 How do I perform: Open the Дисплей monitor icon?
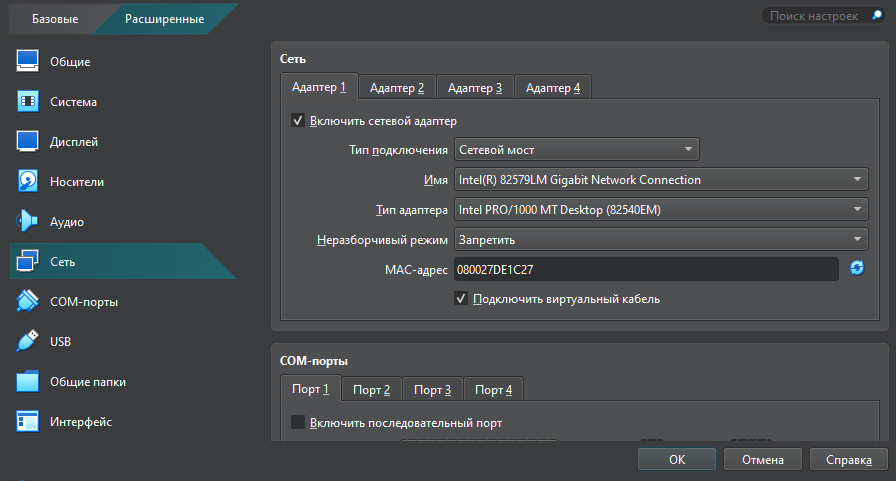[28, 142]
